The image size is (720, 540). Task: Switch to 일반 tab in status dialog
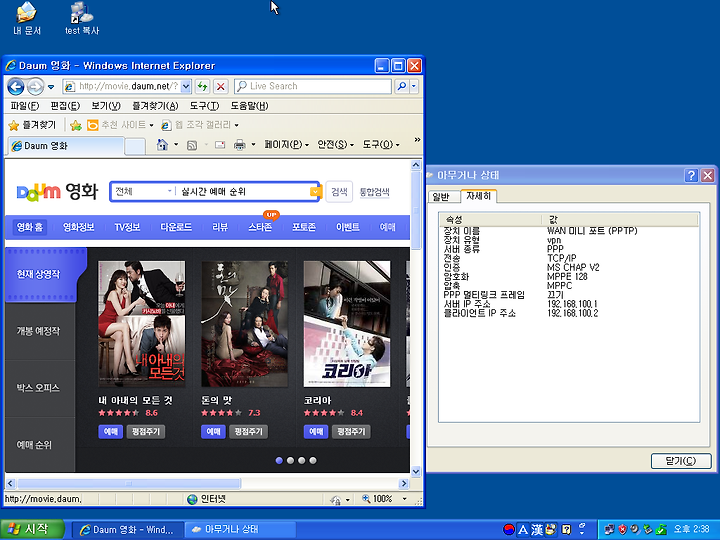[x=442, y=197]
